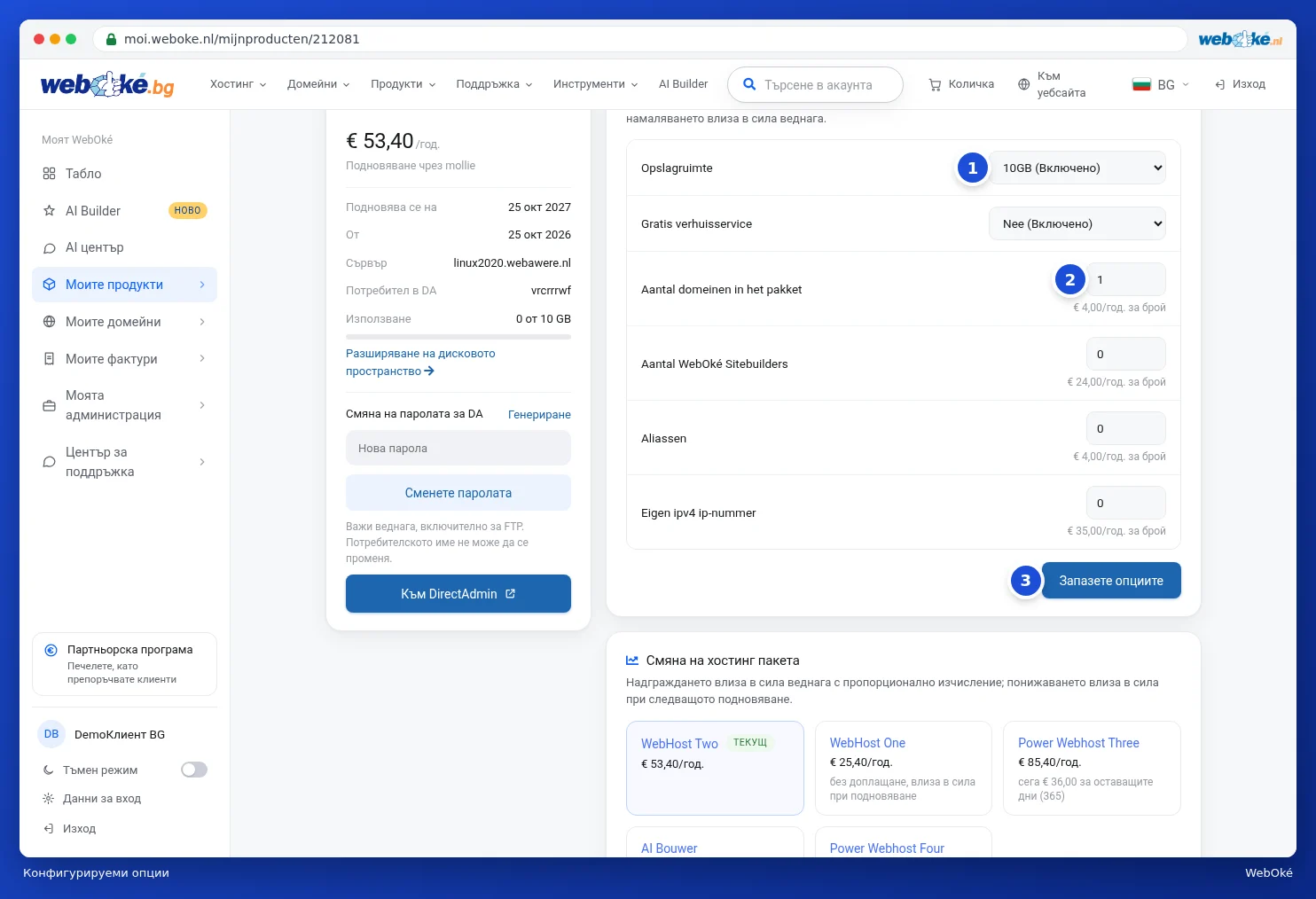Click the Генериране password link
This screenshot has width=1316, height=899.
pyautogui.click(x=539, y=415)
